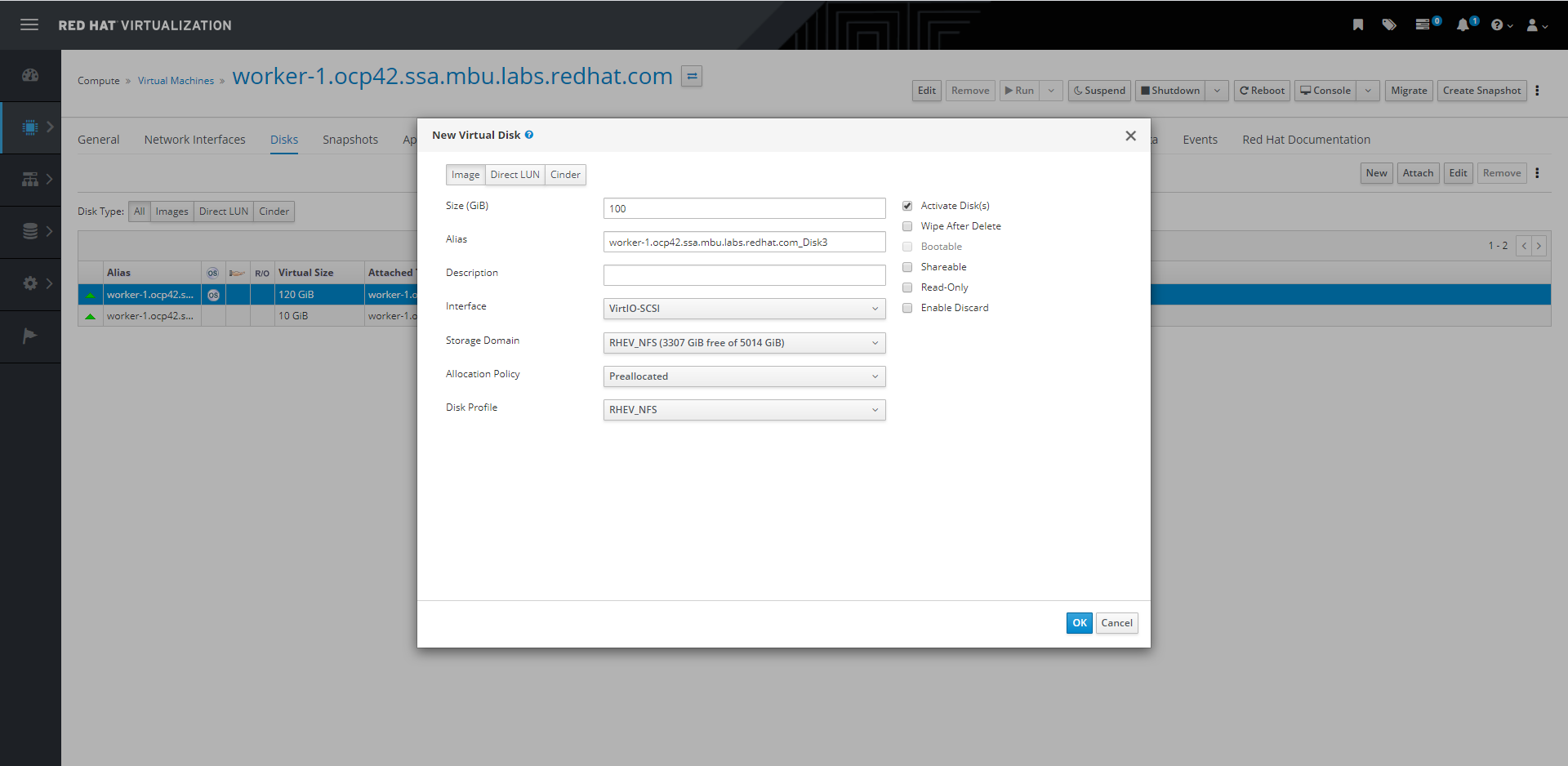Select the Cinder tab in dialog

(565, 175)
